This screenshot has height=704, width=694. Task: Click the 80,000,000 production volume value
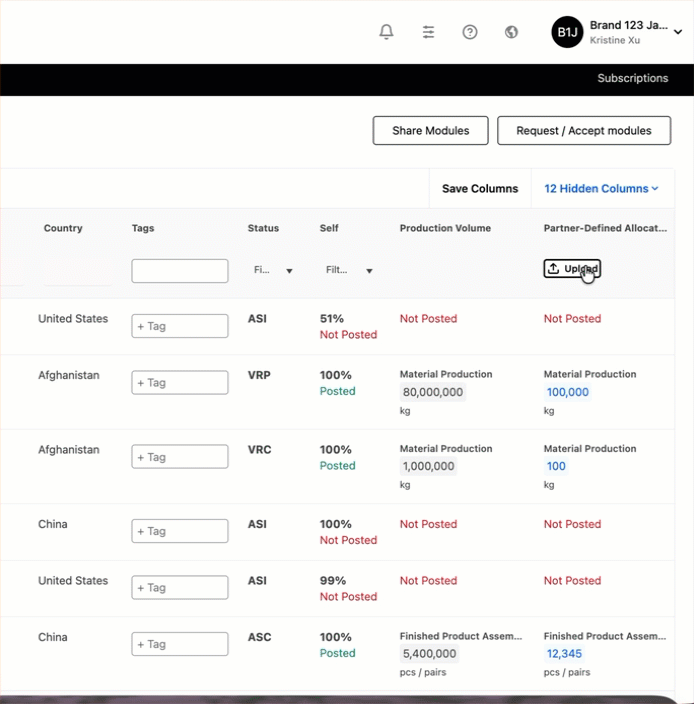(x=433, y=392)
